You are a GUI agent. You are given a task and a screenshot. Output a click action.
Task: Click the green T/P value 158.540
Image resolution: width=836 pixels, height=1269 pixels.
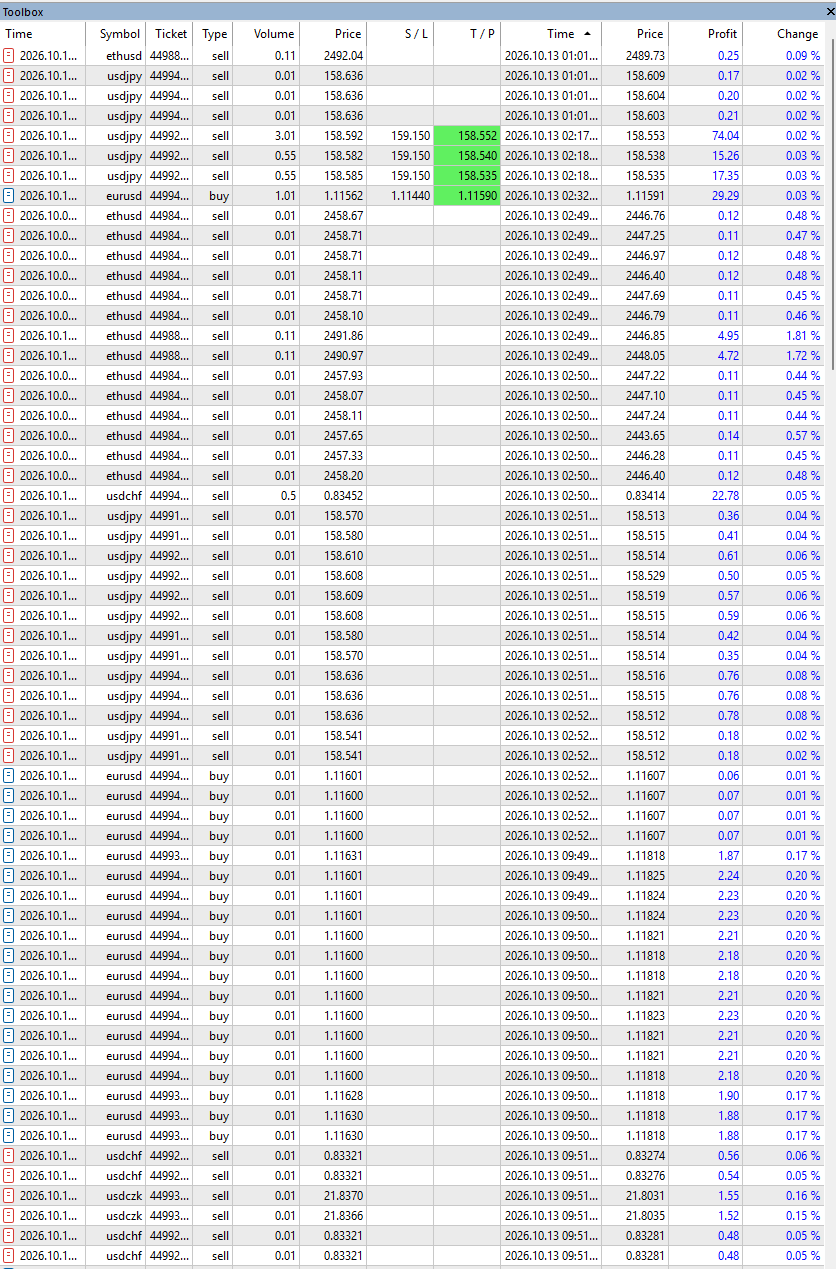pos(467,156)
